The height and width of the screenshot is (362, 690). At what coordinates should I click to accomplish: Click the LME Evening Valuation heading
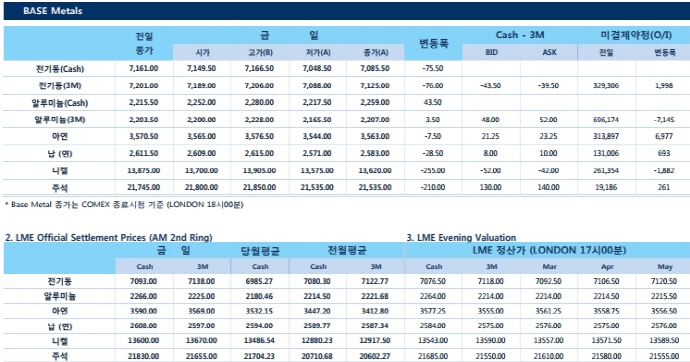pos(461,238)
